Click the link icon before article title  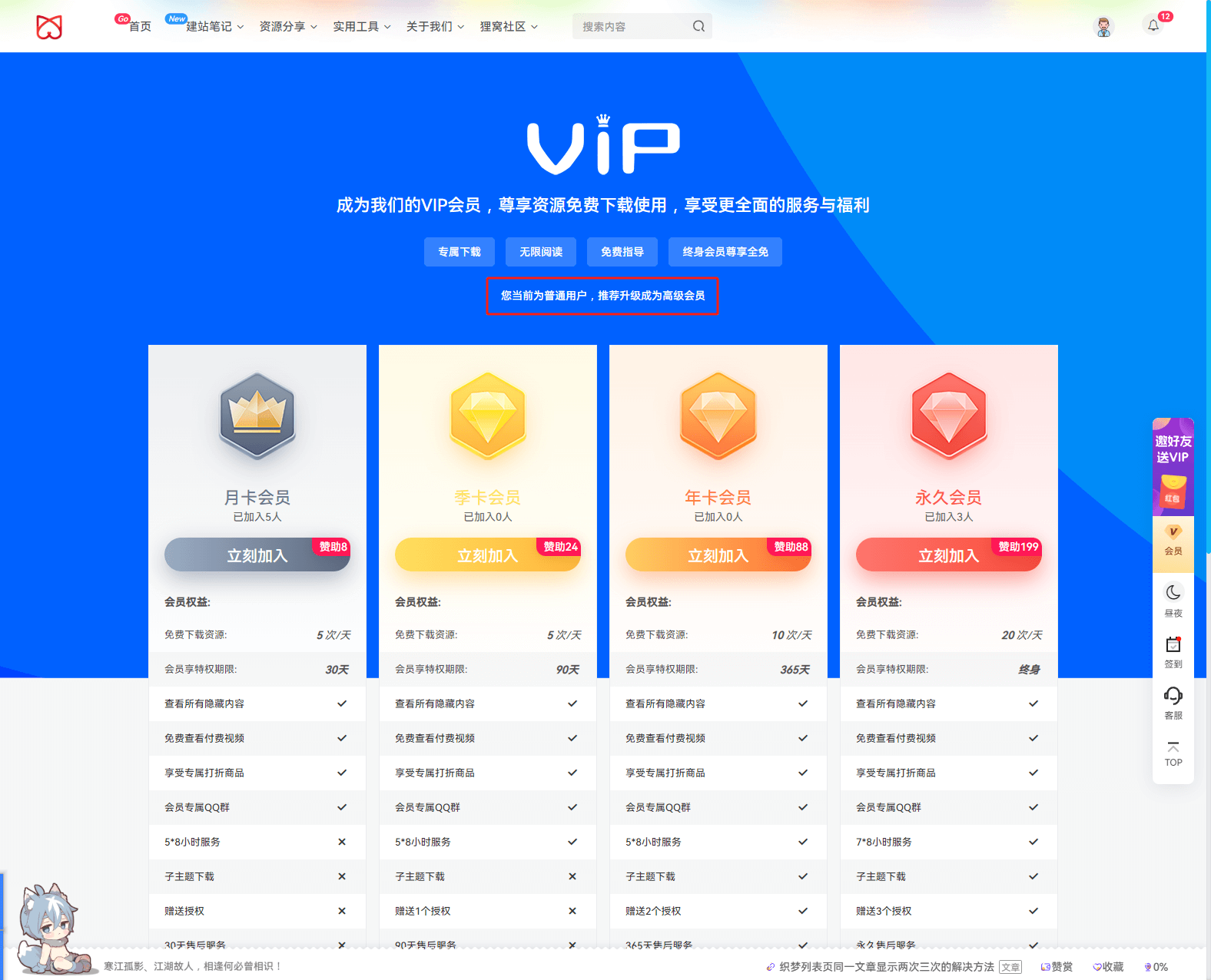pos(771,967)
